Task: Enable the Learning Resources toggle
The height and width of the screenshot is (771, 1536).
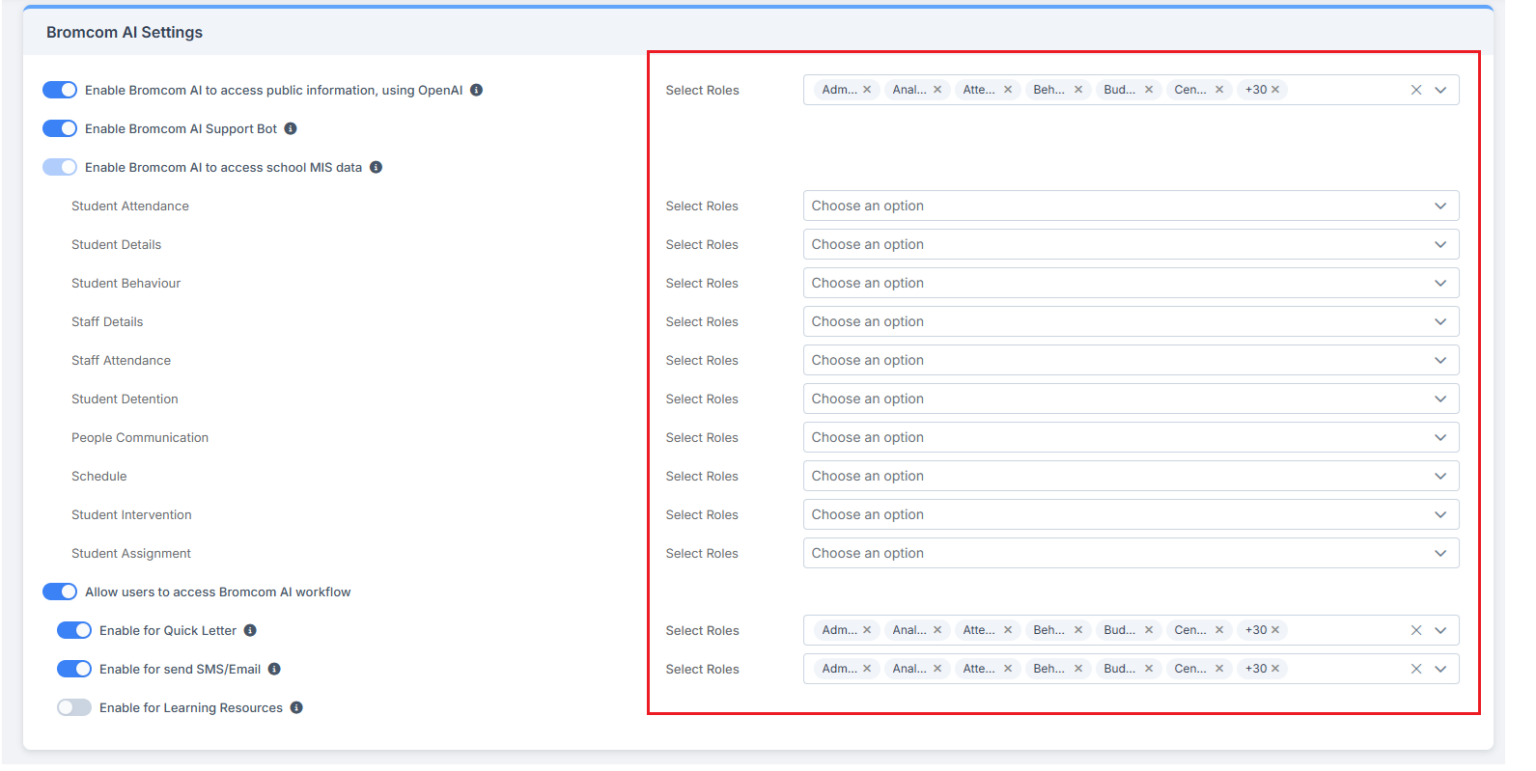Action: click(x=74, y=708)
